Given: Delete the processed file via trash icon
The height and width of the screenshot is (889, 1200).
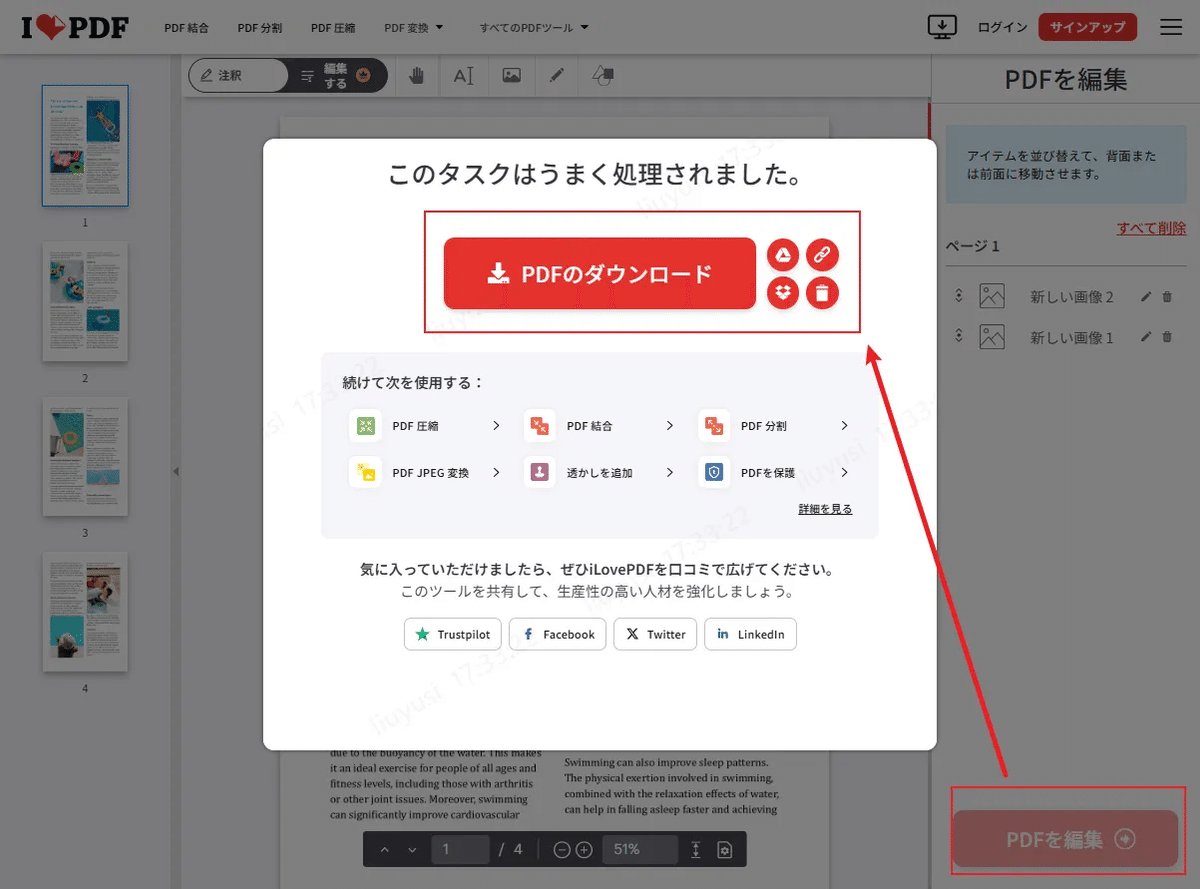Looking at the screenshot, I should (x=822, y=293).
